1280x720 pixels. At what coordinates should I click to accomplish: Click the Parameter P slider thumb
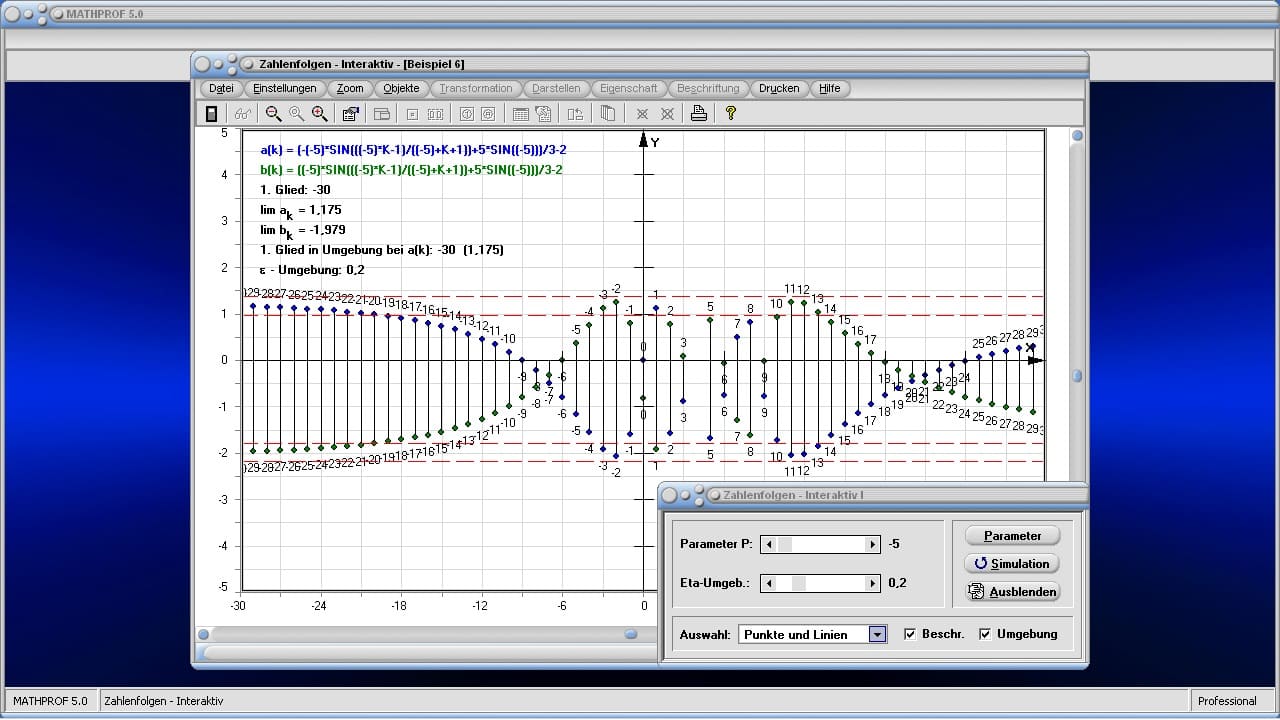[x=785, y=545]
